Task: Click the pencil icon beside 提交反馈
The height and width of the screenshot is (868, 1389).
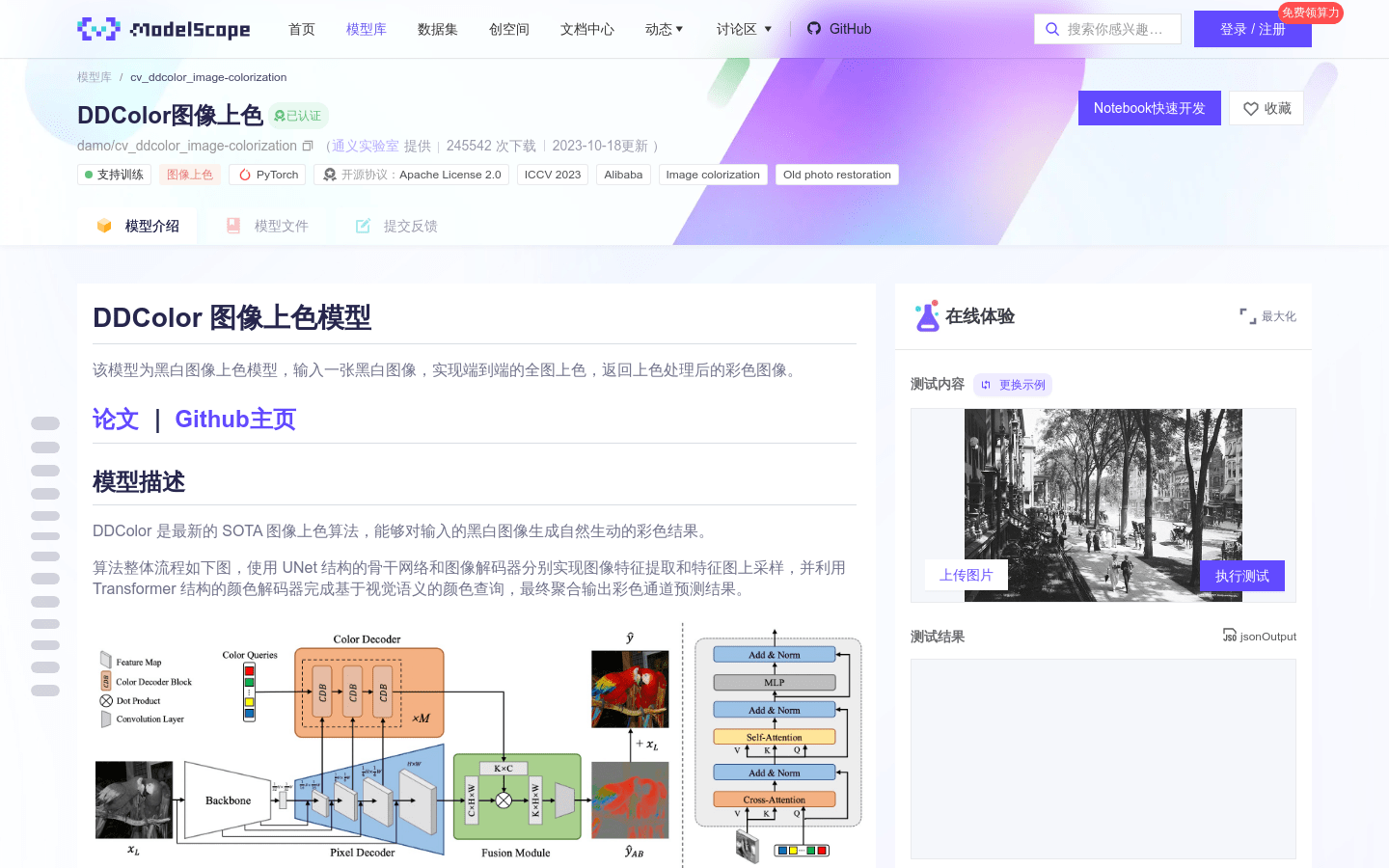Action: pyautogui.click(x=363, y=225)
